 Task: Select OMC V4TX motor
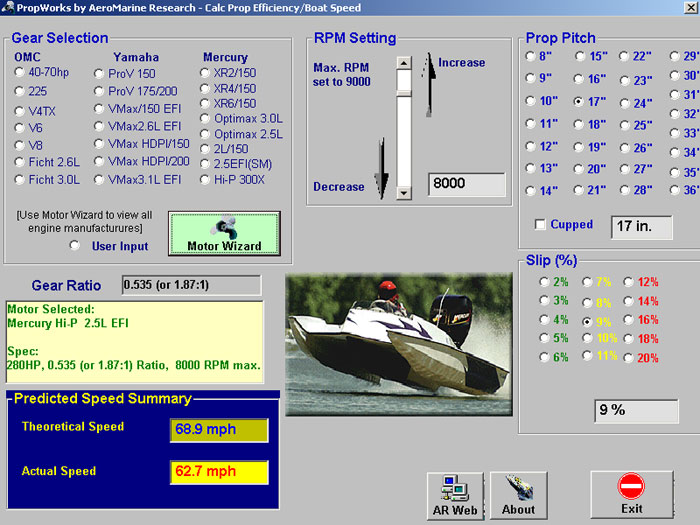(x=19, y=110)
